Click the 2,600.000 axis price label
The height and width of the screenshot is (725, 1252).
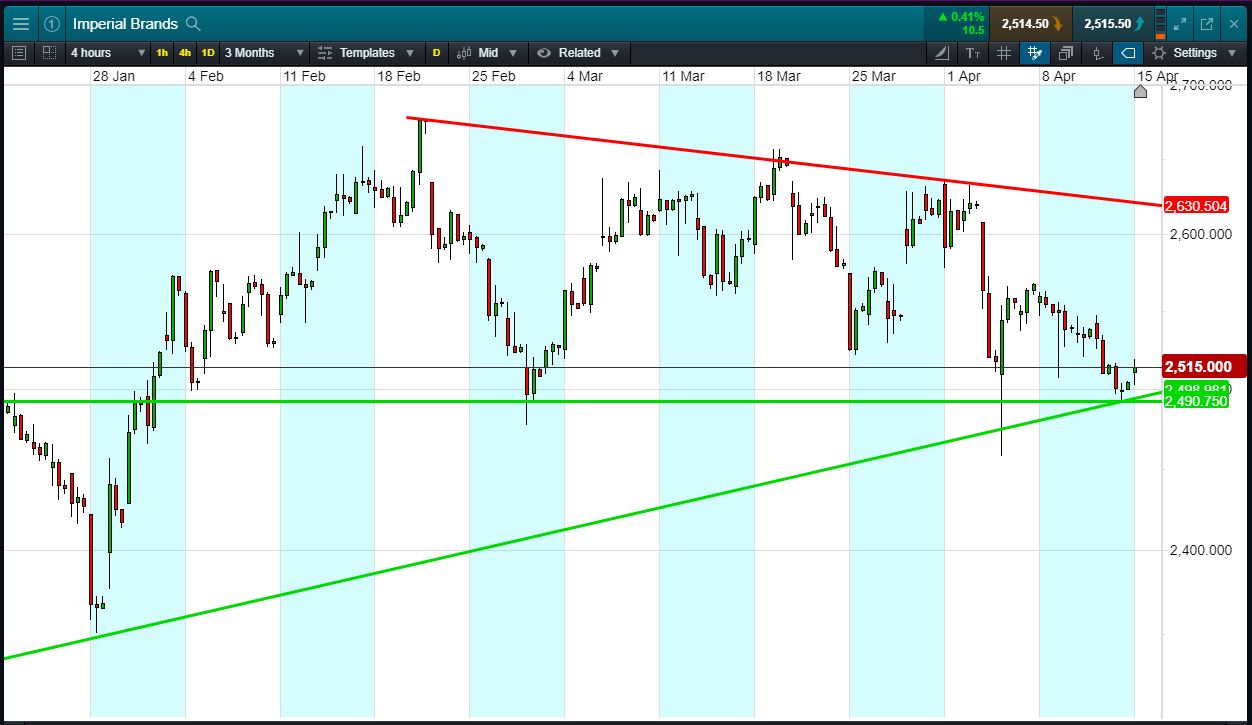coord(1200,234)
